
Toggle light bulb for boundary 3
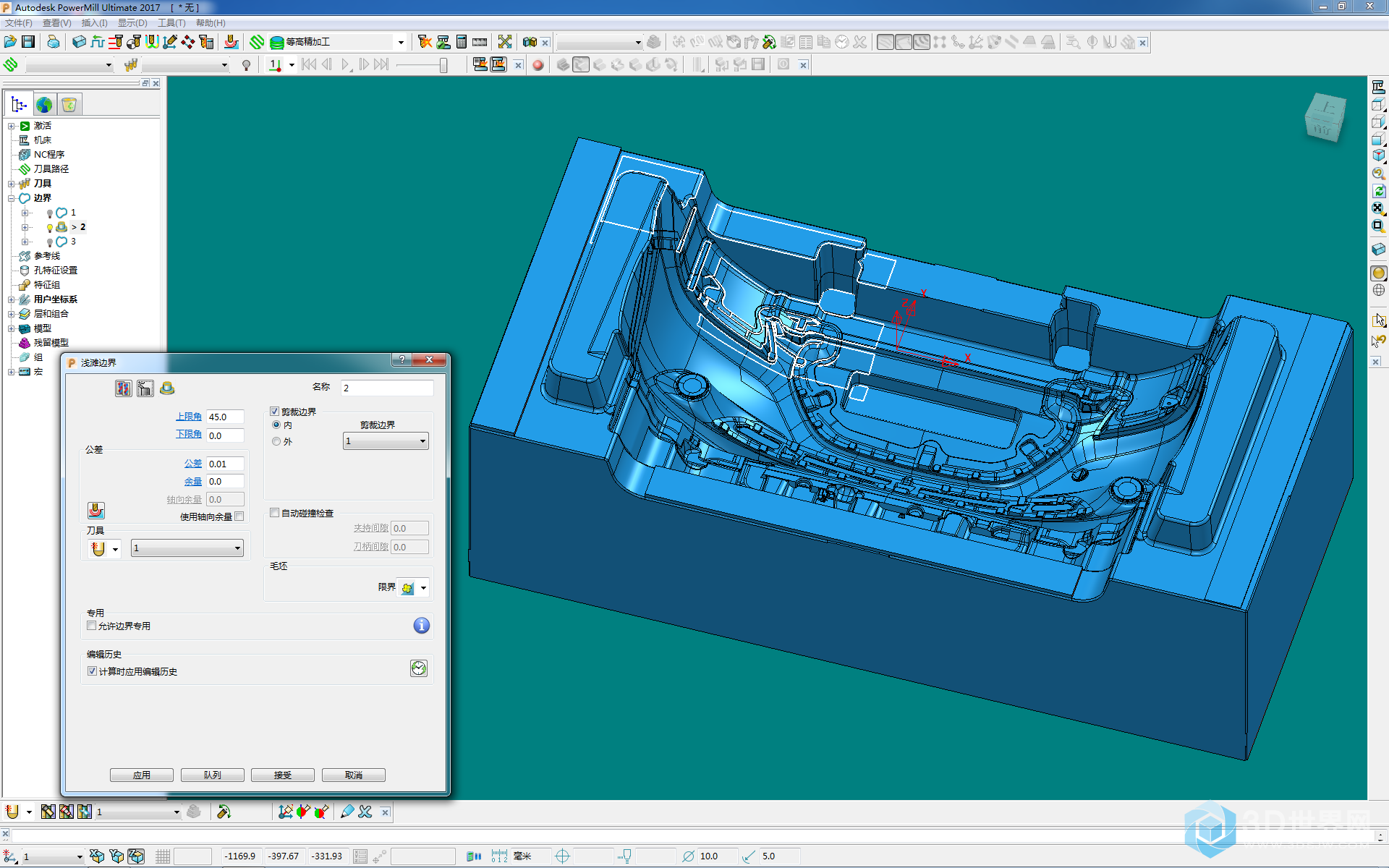[x=49, y=242]
